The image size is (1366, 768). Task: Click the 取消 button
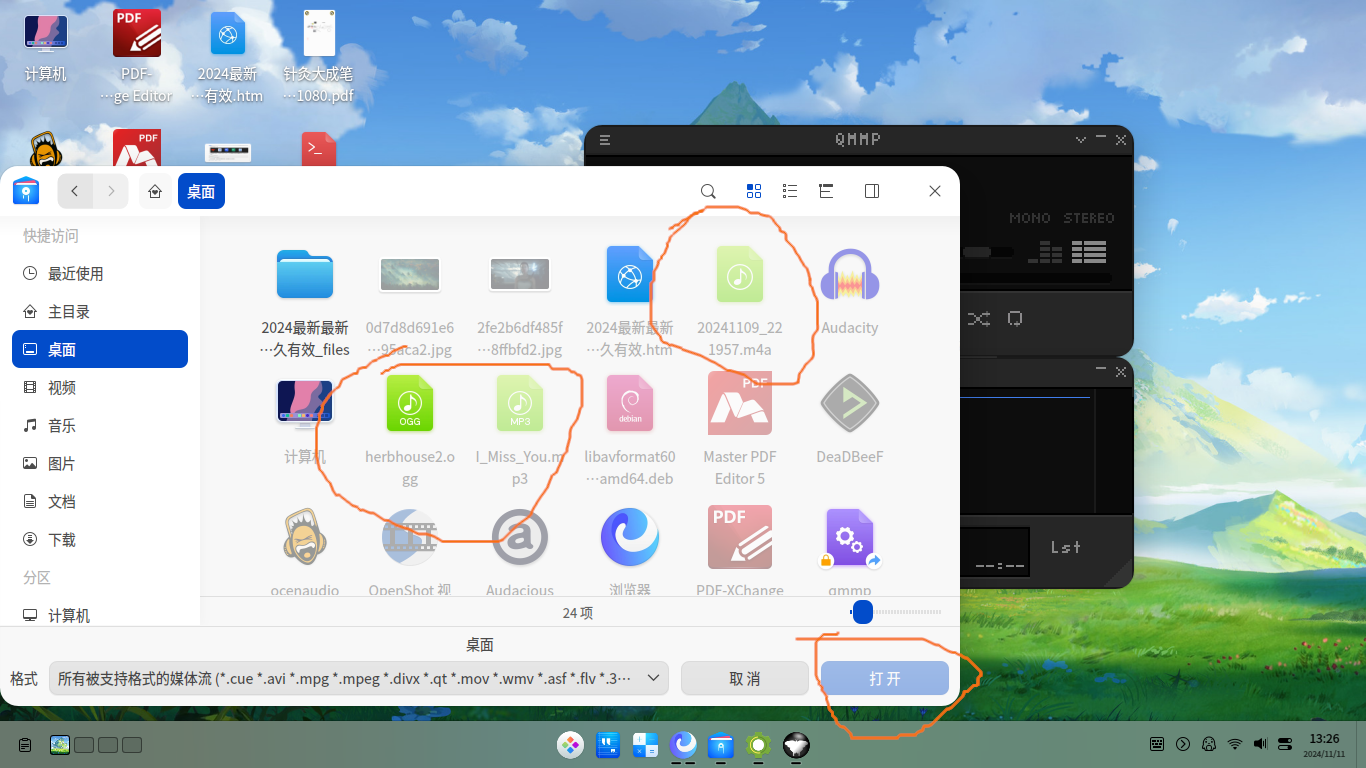pos(745,678)
